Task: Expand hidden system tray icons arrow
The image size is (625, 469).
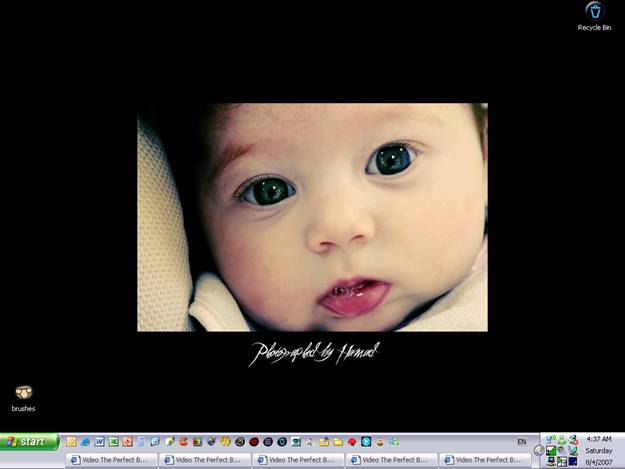Action: 539,450
